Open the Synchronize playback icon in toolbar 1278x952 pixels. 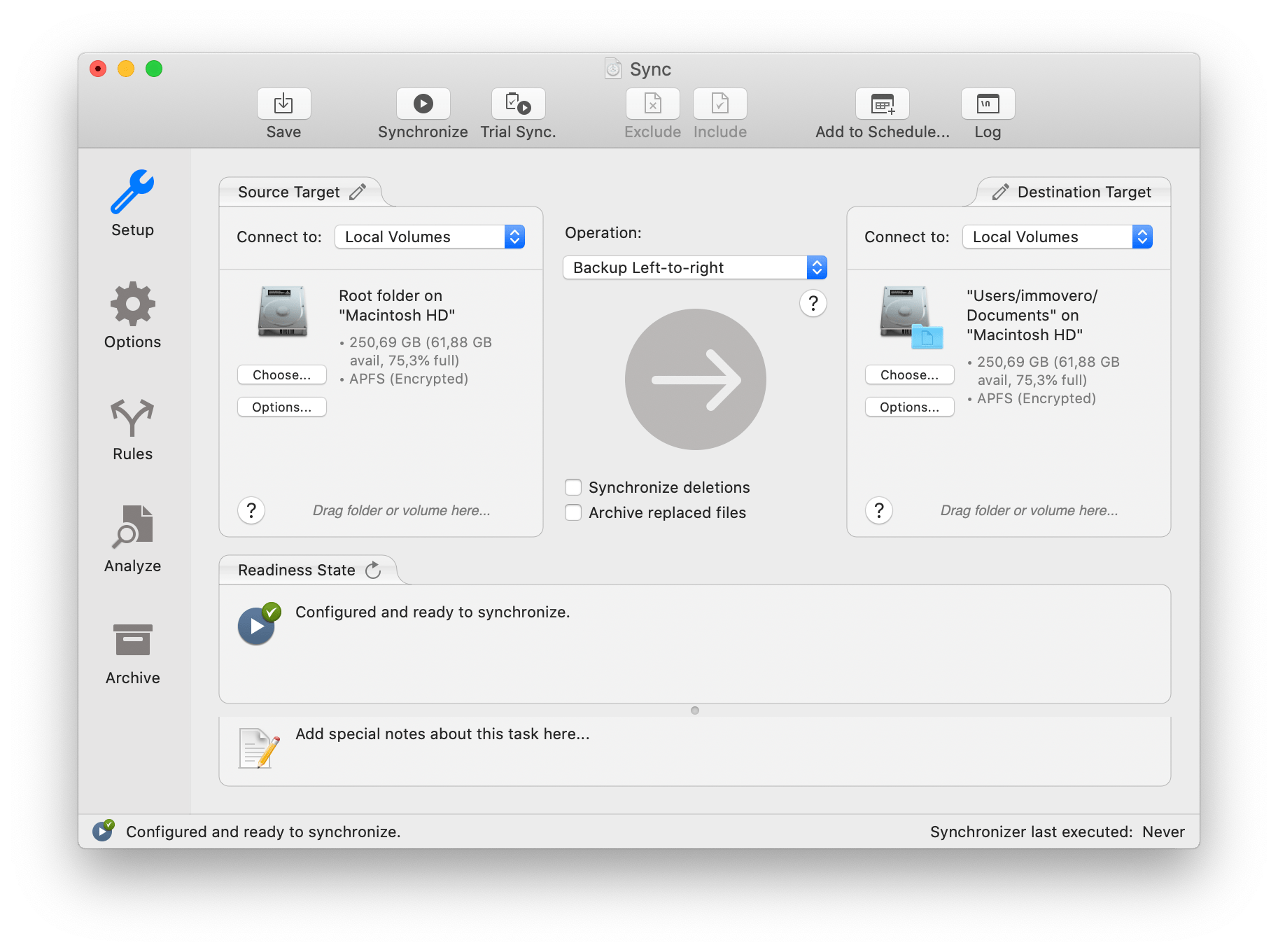[423, 104]
